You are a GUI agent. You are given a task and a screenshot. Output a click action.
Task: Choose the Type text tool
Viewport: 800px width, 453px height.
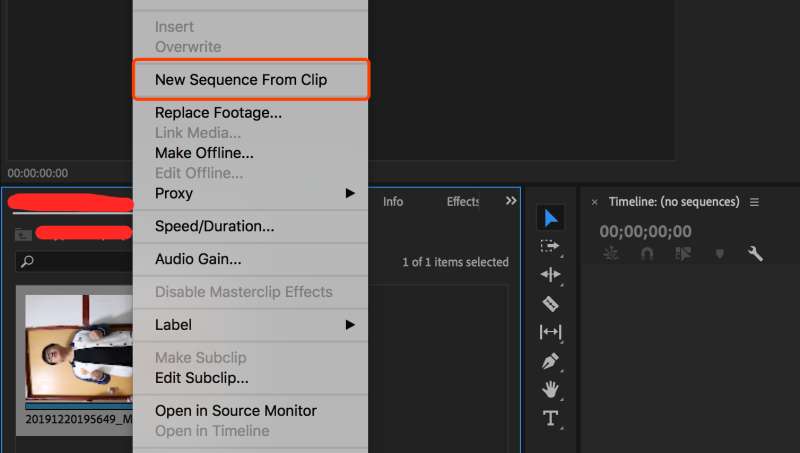(551, 418)
